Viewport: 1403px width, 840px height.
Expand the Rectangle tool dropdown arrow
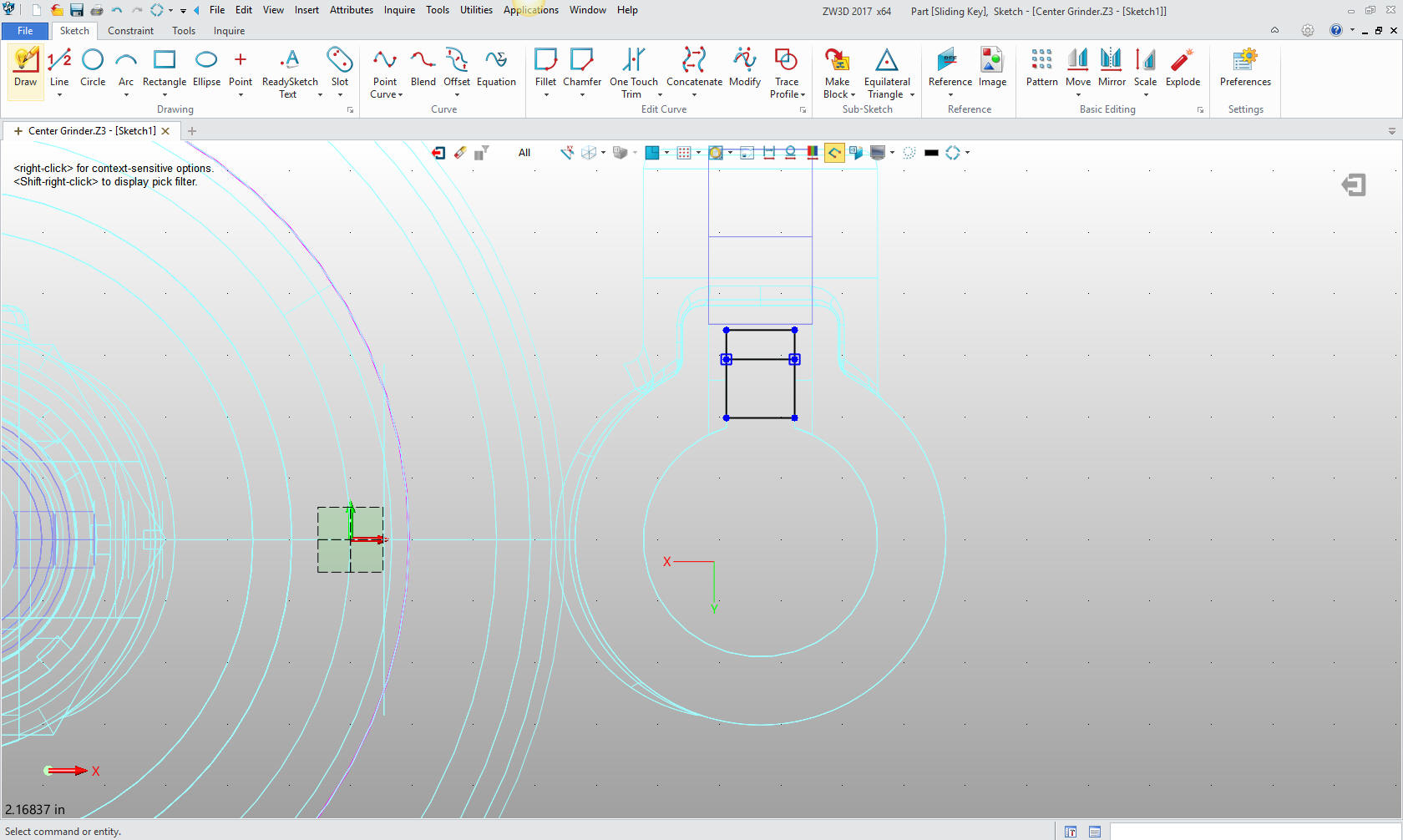(165, 95)
